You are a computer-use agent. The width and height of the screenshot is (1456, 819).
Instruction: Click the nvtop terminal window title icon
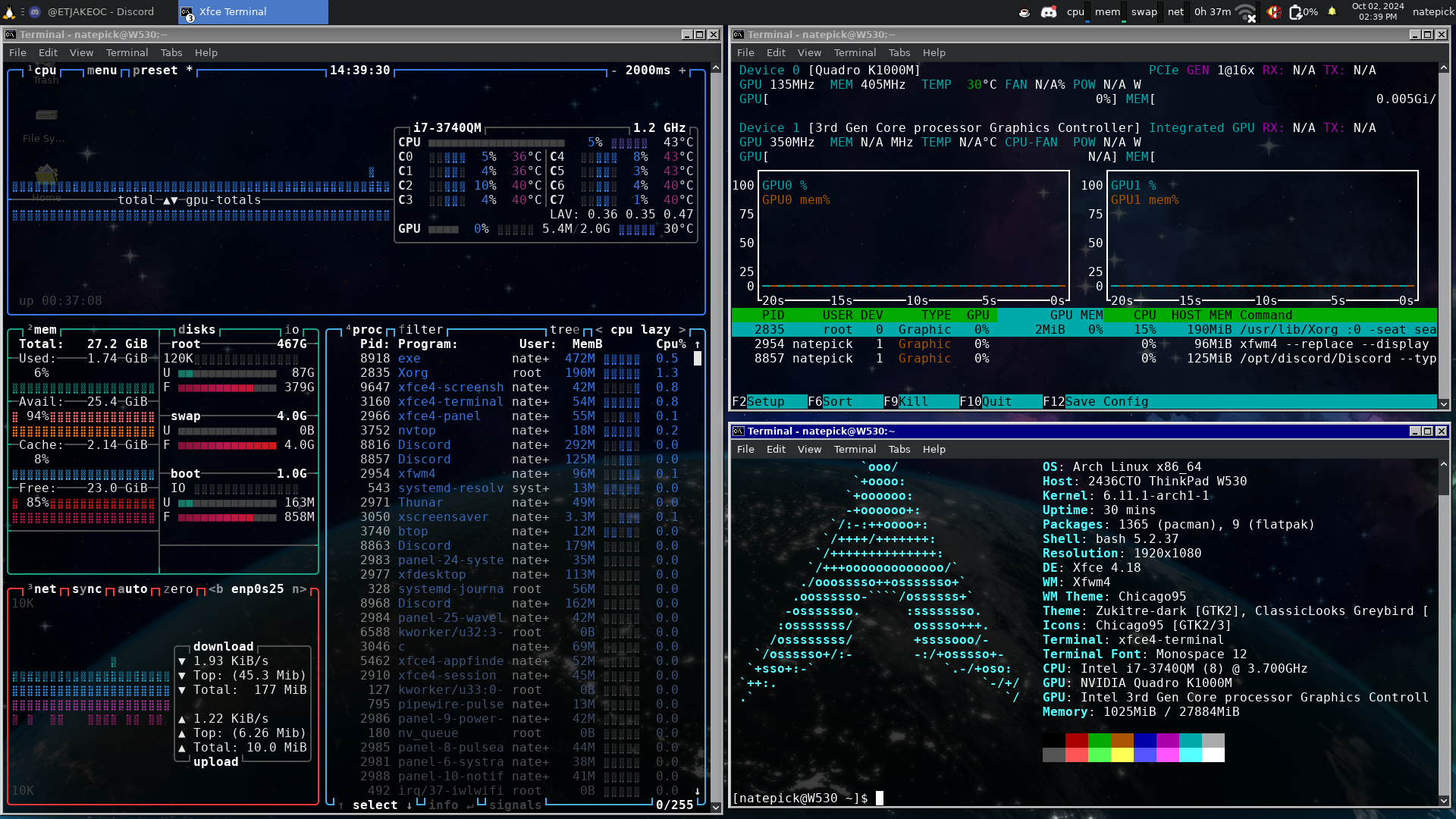tap(739, 35)
